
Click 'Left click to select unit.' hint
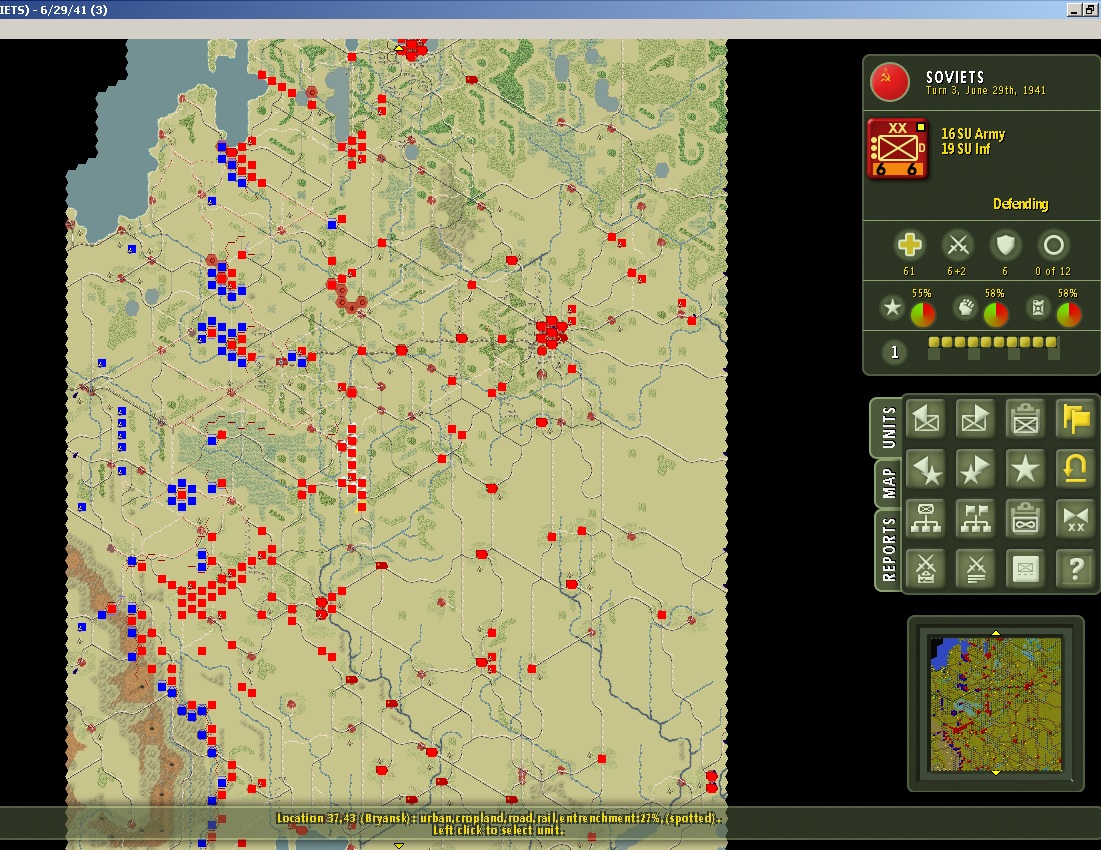498,830
